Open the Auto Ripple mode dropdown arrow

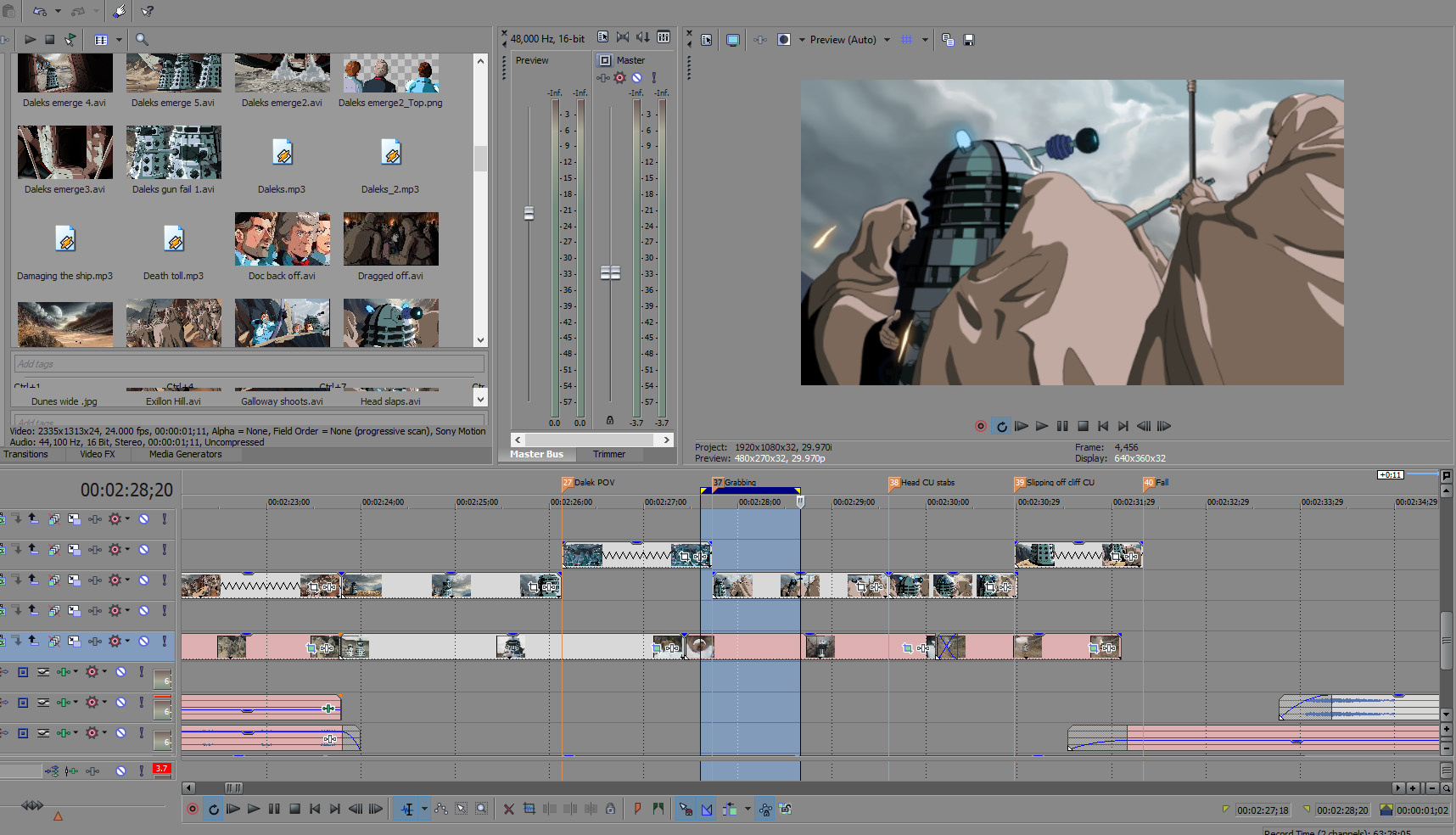coord(748,810)
